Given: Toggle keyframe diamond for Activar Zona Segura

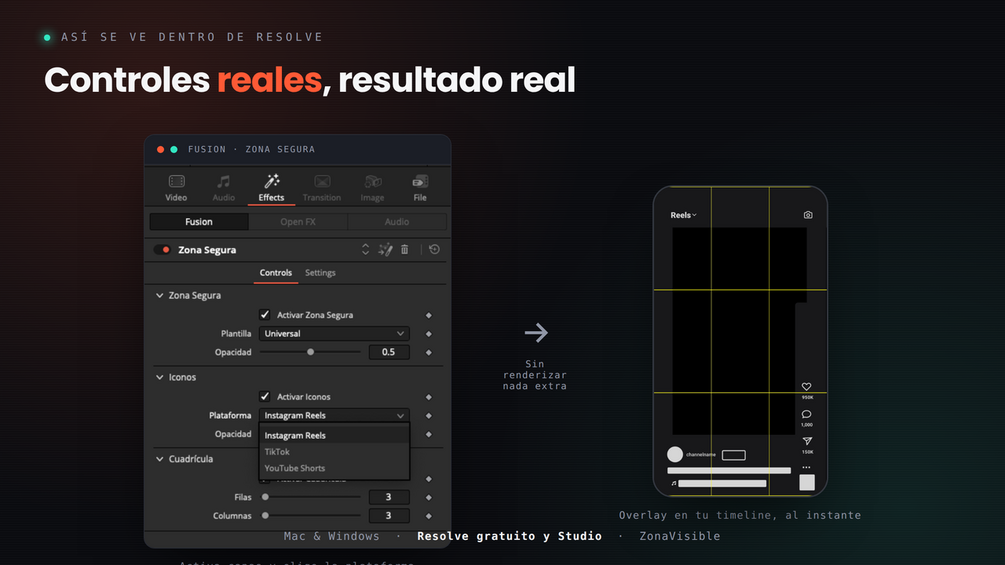Looking at the screenshot, I should [429, 315].
